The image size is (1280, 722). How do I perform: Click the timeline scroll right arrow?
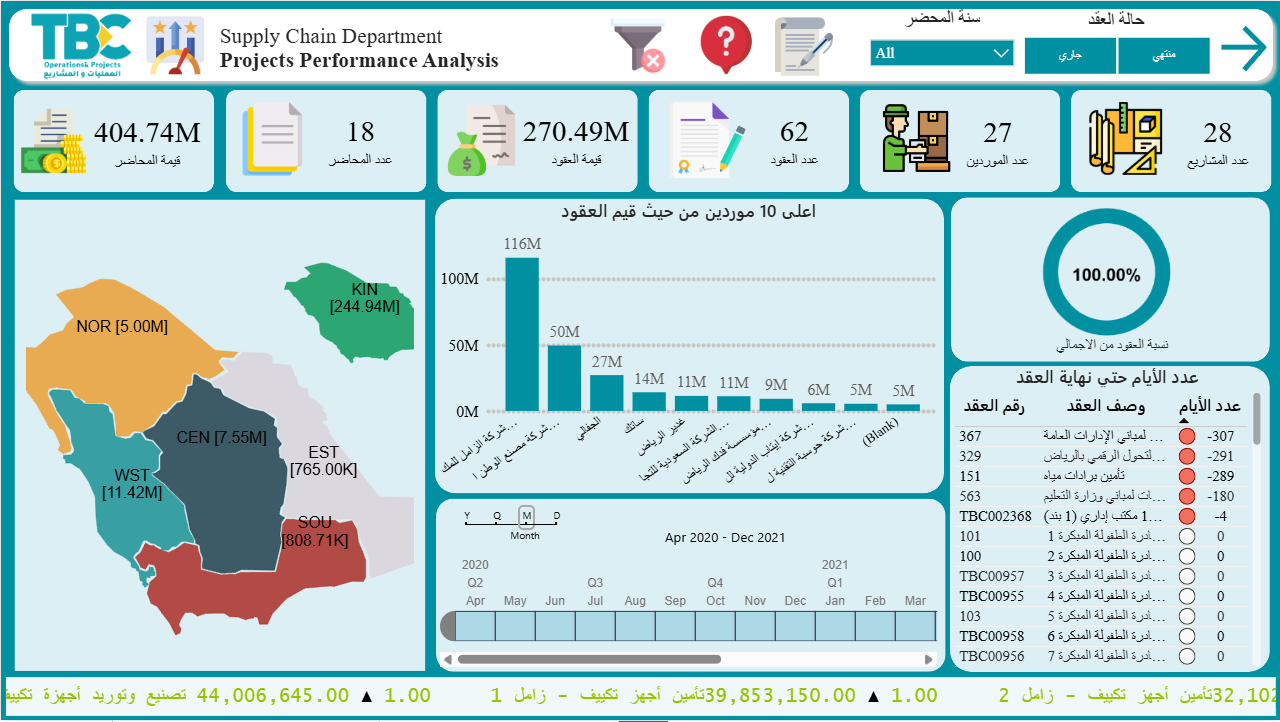click(x=931, y=659)
